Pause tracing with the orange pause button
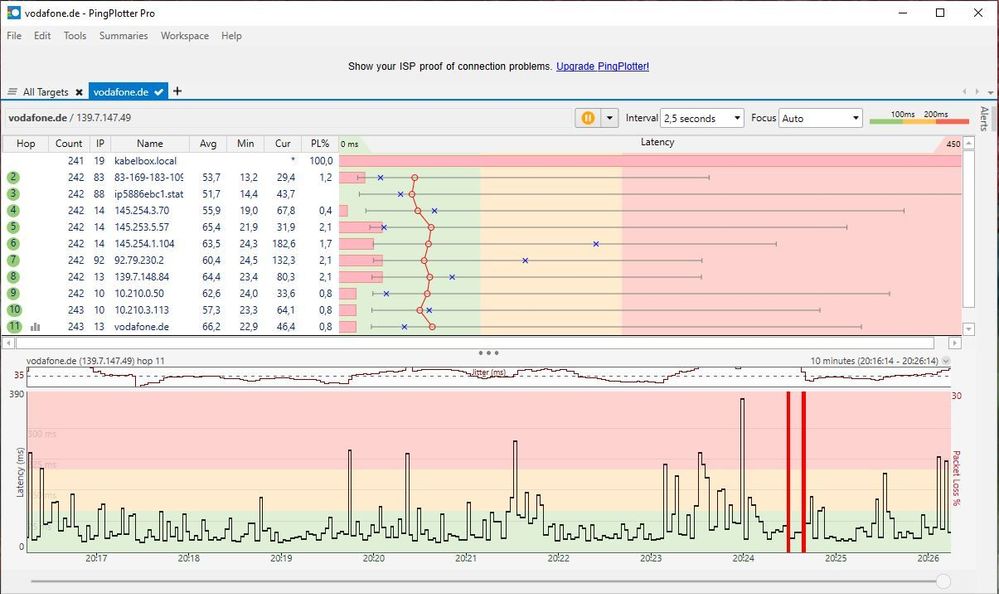 point(588,118)
